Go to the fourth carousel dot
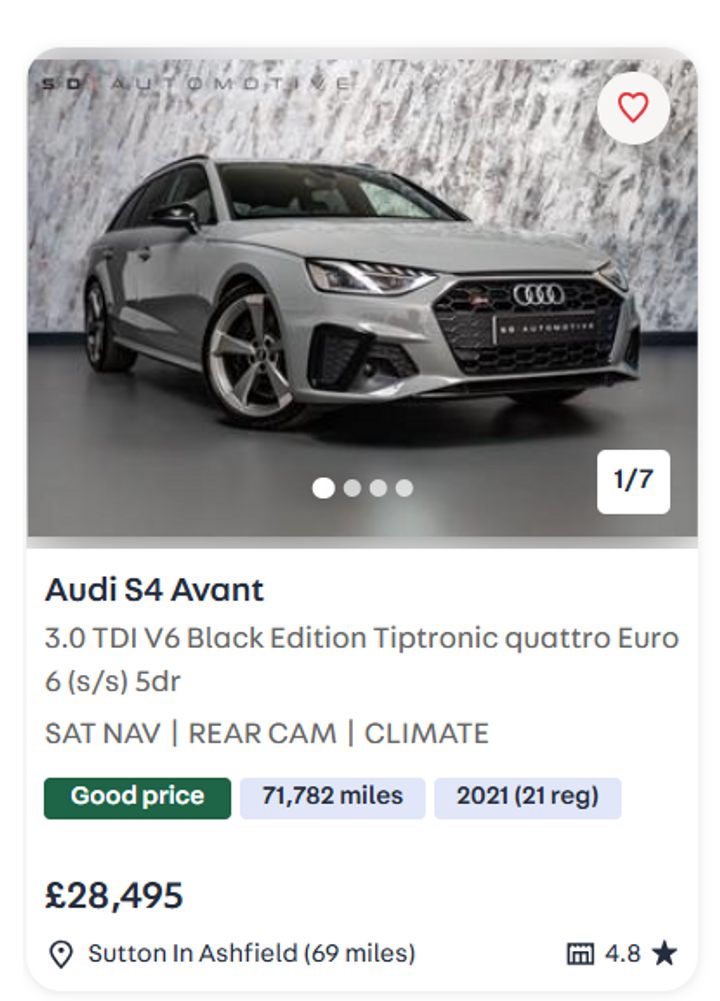The image size is (720, 1001). click(x=404, y=488)
